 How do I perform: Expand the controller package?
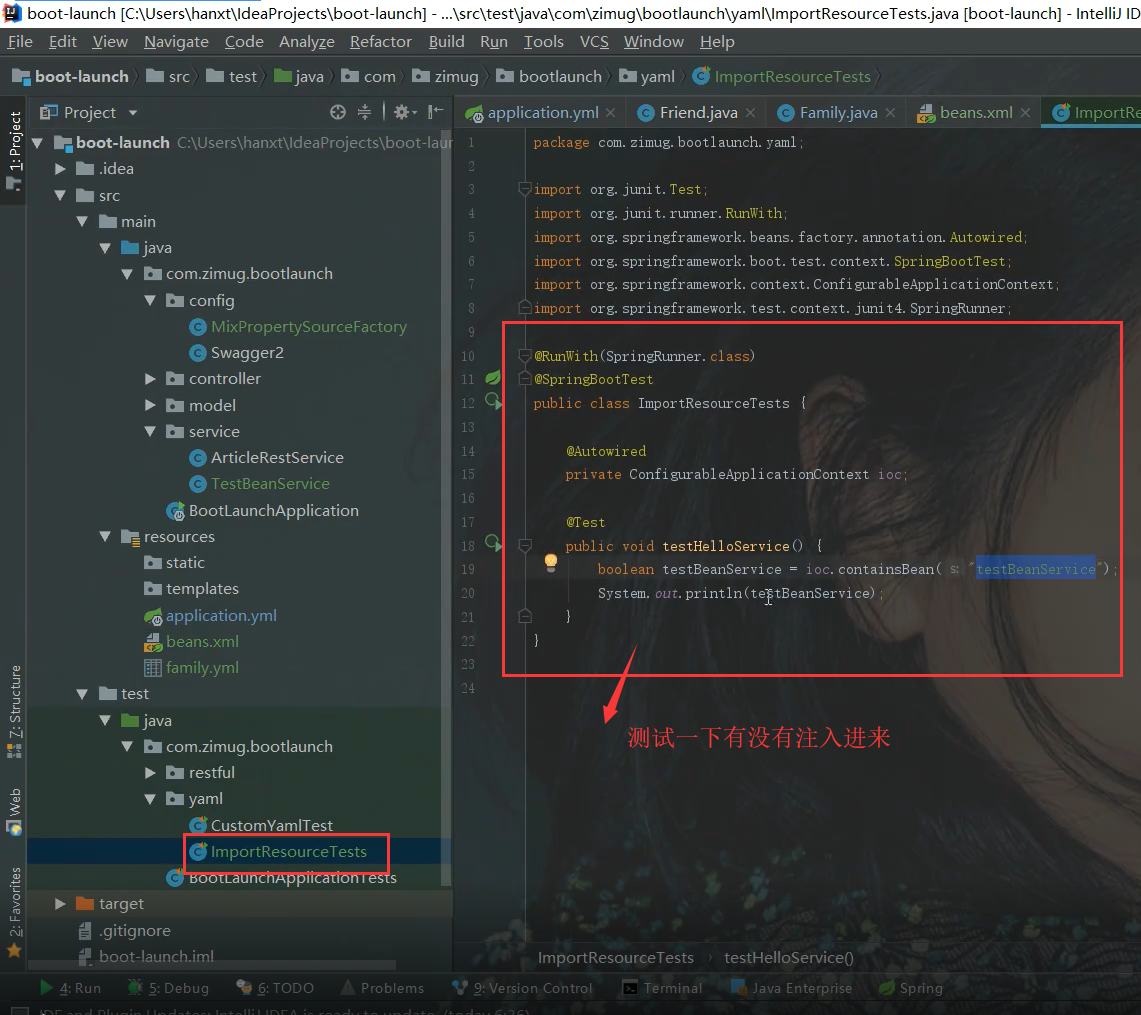(150, 378)
